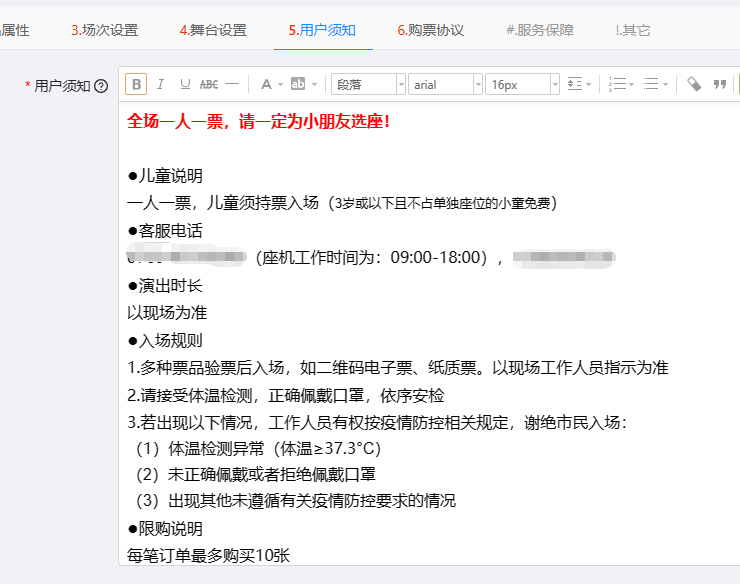Toggle underline formatting
740x584 pixels.
tap(185, 85)
